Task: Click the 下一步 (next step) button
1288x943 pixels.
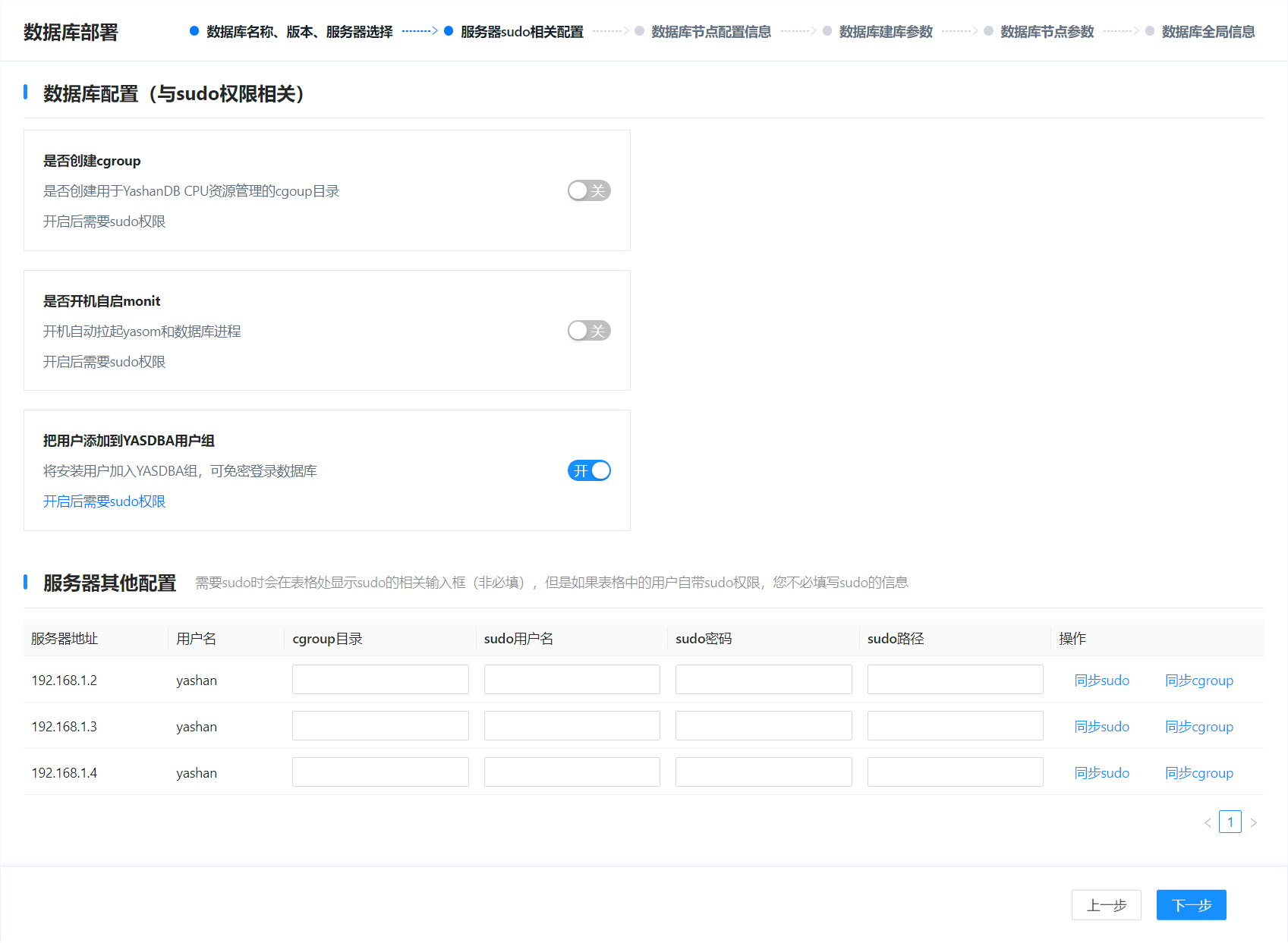Action: point(1191,905)
